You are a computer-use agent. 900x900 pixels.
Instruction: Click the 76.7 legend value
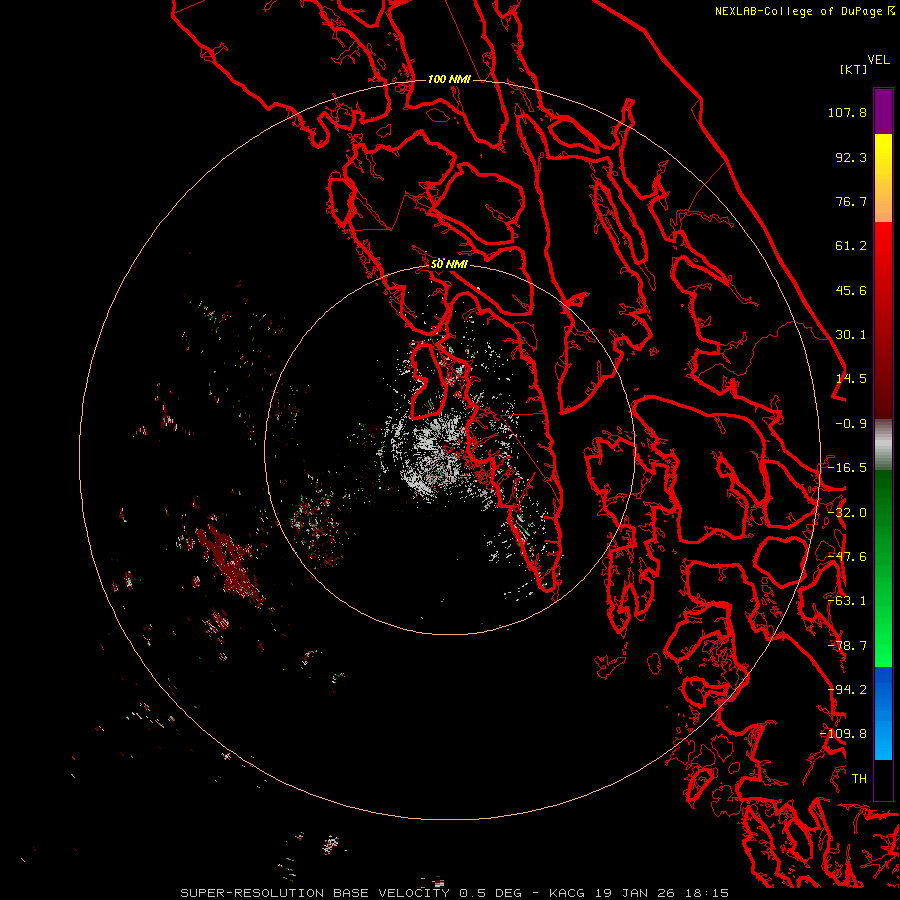pyautogui.click(x=851, y=201)
